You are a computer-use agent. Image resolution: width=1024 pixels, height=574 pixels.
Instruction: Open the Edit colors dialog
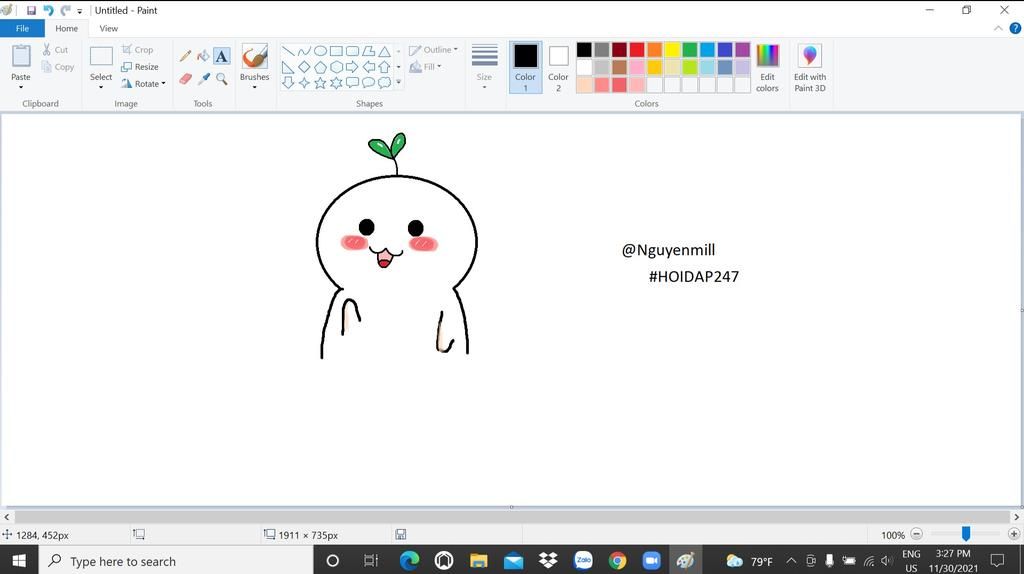(767, 68)
